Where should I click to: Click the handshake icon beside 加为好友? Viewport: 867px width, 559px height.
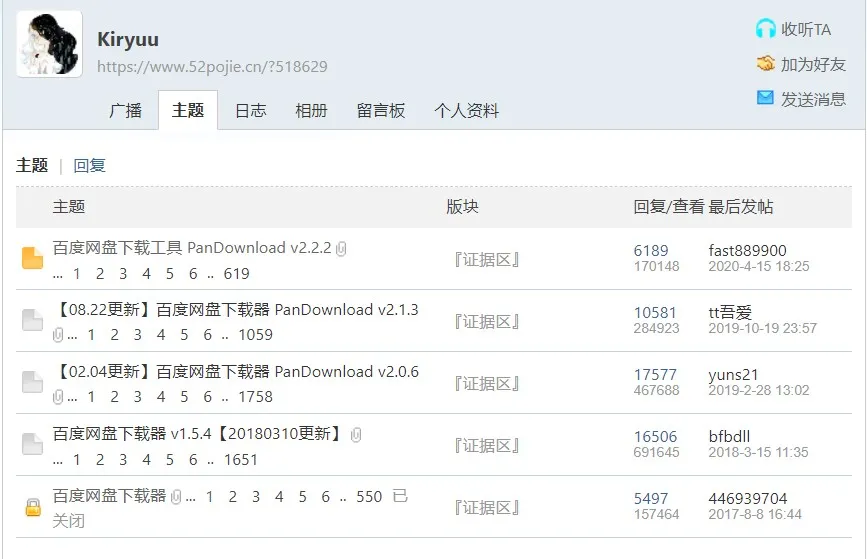[x=766, y=64]
